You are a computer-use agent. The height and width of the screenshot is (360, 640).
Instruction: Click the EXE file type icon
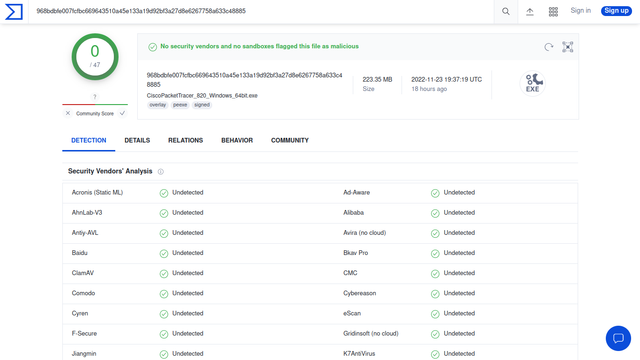coord(532,83)
